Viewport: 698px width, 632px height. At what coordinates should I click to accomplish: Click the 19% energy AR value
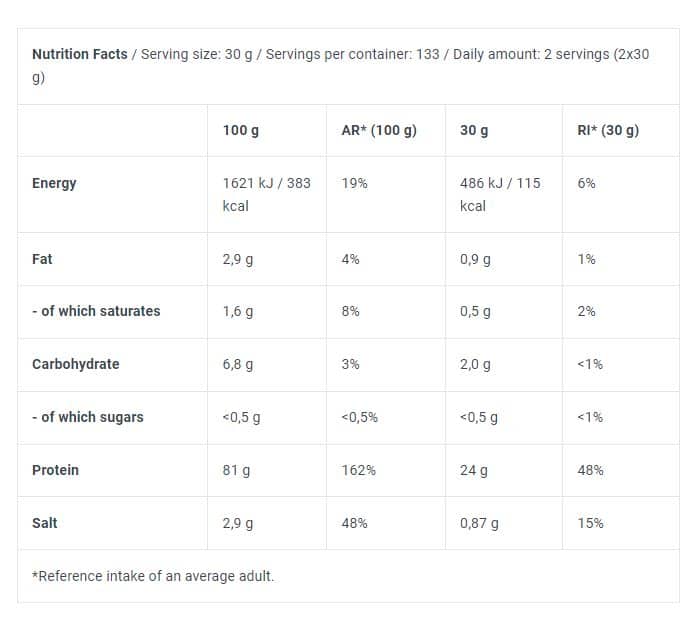[354, 183]
